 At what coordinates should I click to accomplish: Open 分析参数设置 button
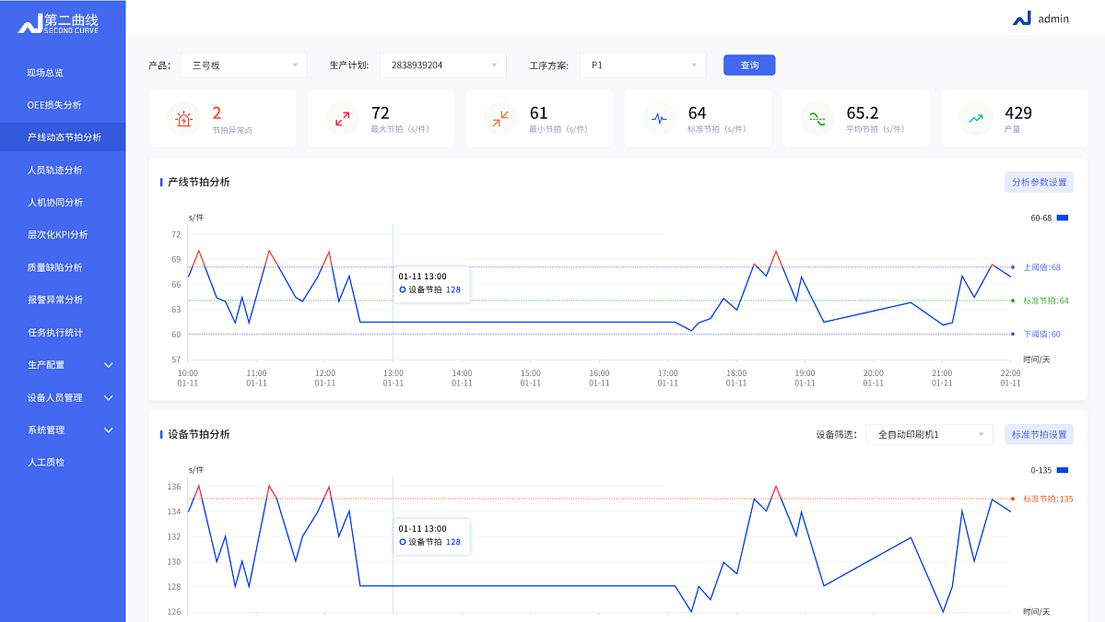tap(1039, 182)
